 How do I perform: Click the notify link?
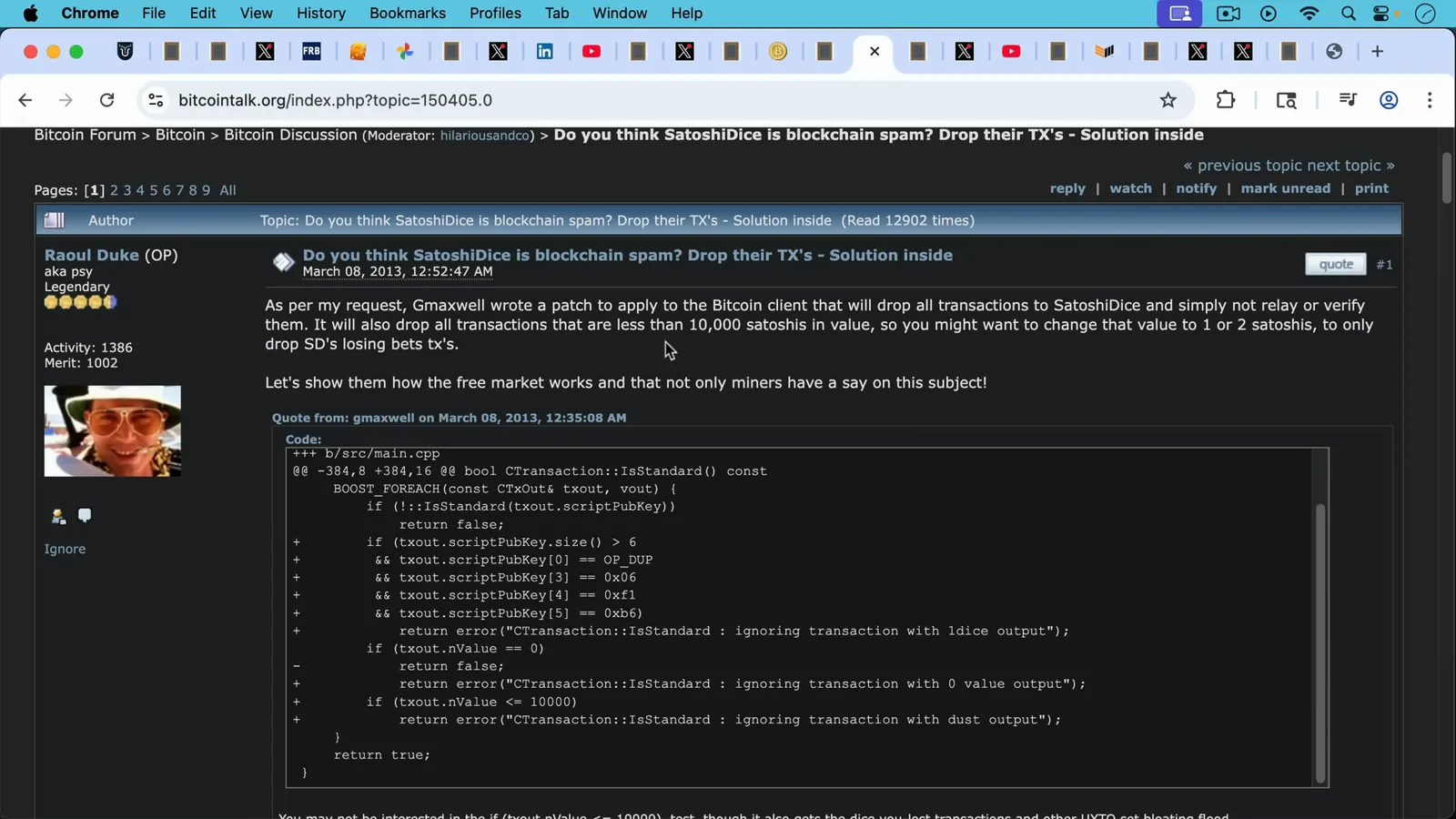1196,188
